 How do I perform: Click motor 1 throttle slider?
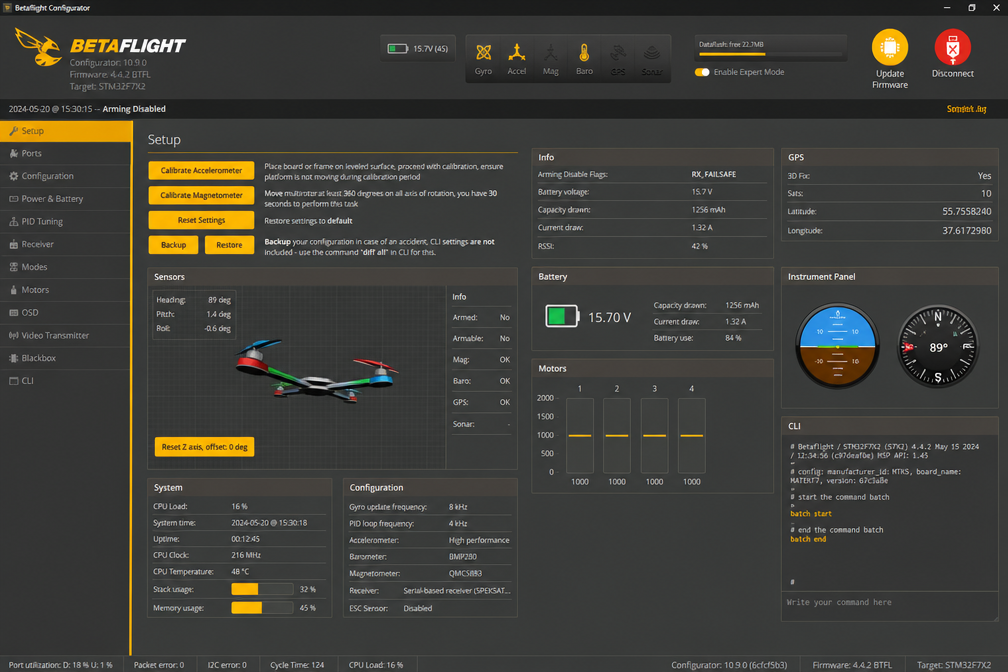(580, 435)
